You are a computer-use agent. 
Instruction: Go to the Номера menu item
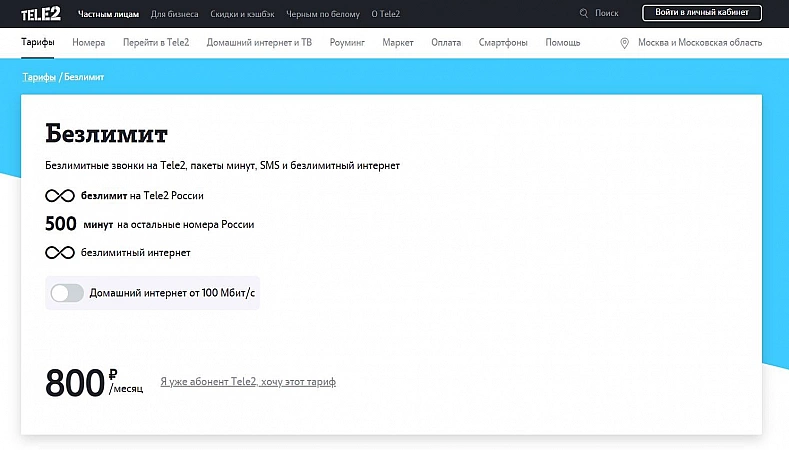click(x=89, y=43)
